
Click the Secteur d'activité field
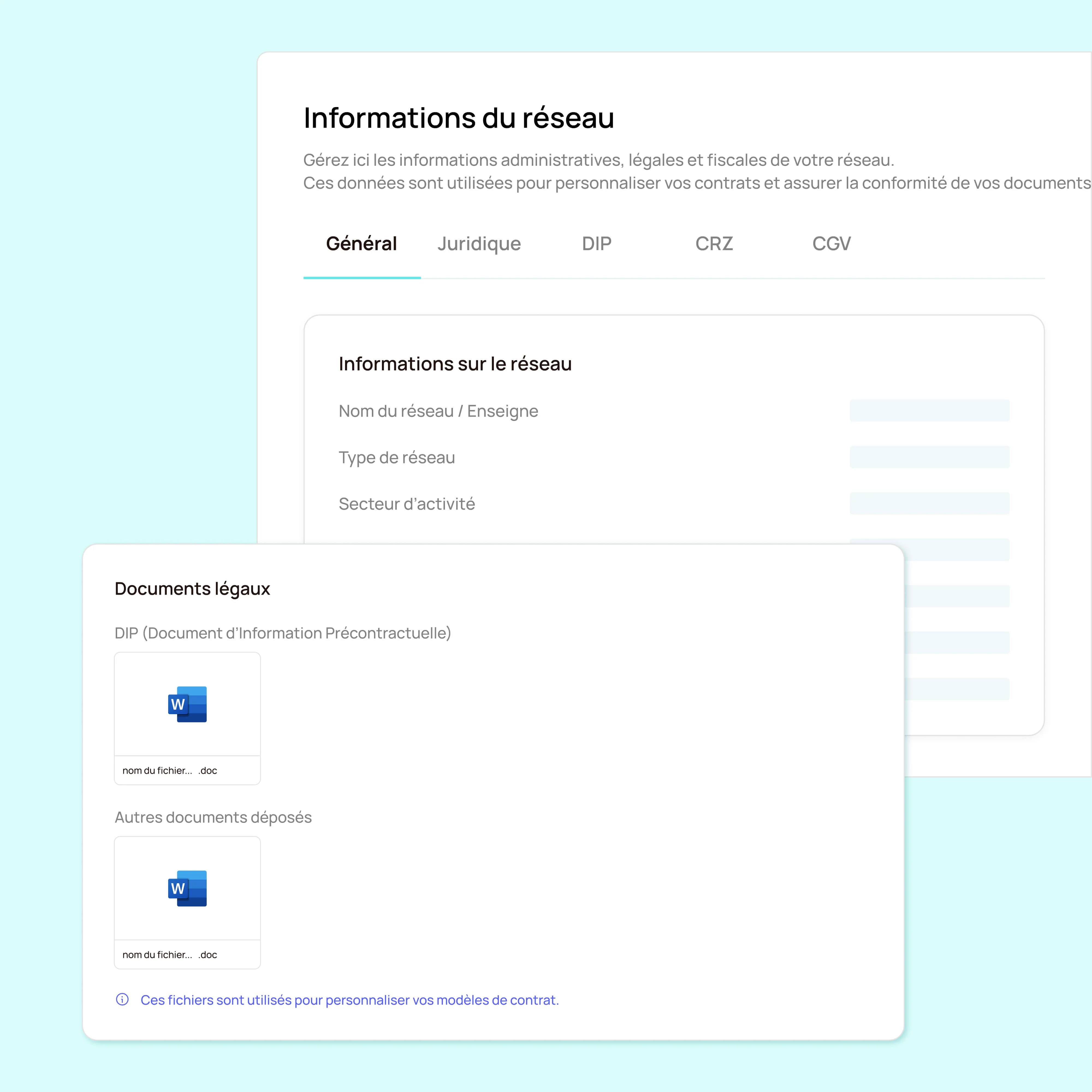coord(929,503)
